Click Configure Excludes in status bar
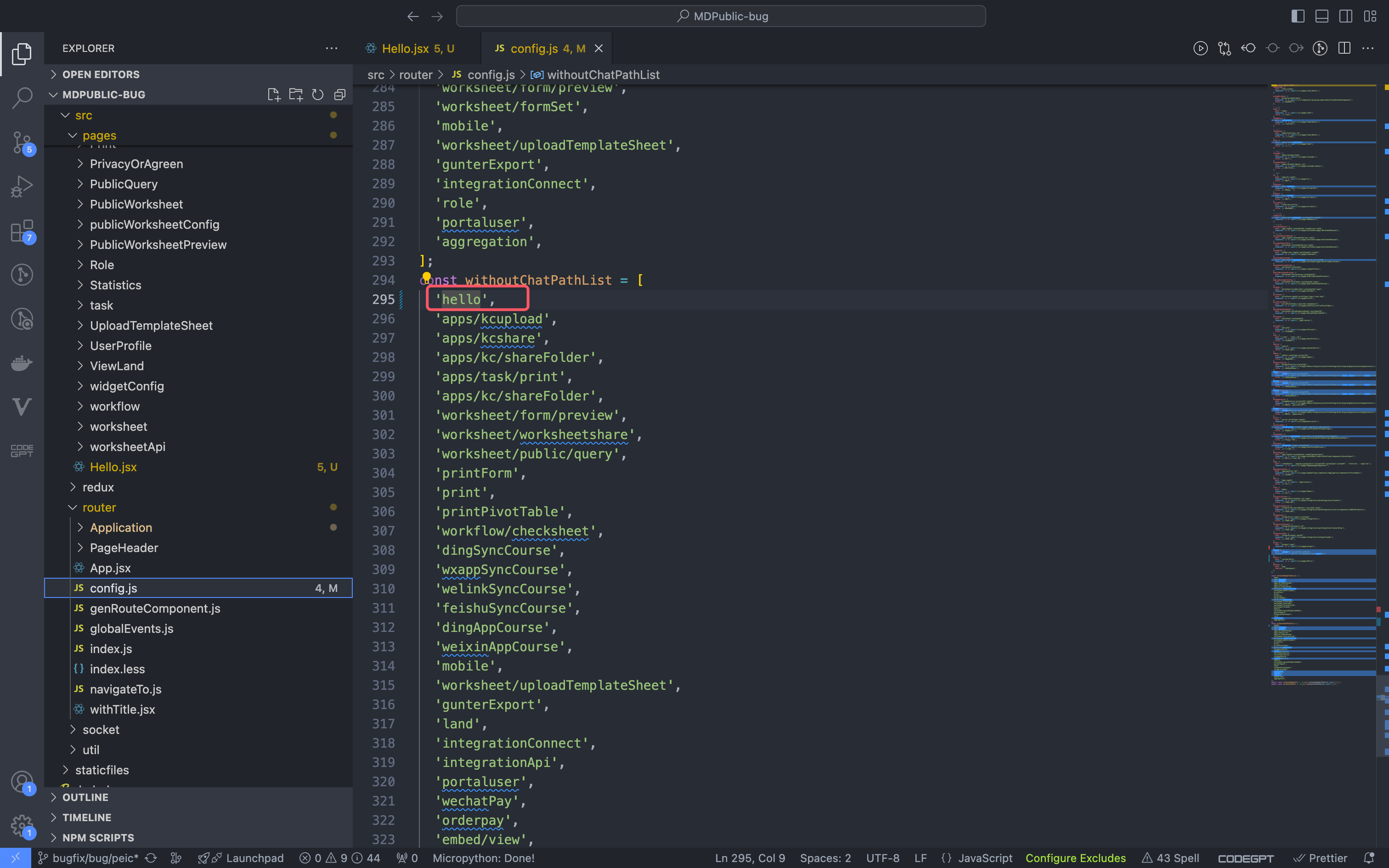Screen dimensions: 1389x868 click(1075, 858)
